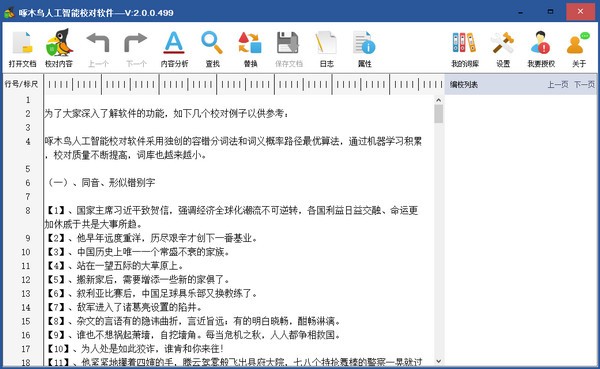
Task: Click the ruler bar above the text
Action: pyautogui.click(x=244, y=85)
